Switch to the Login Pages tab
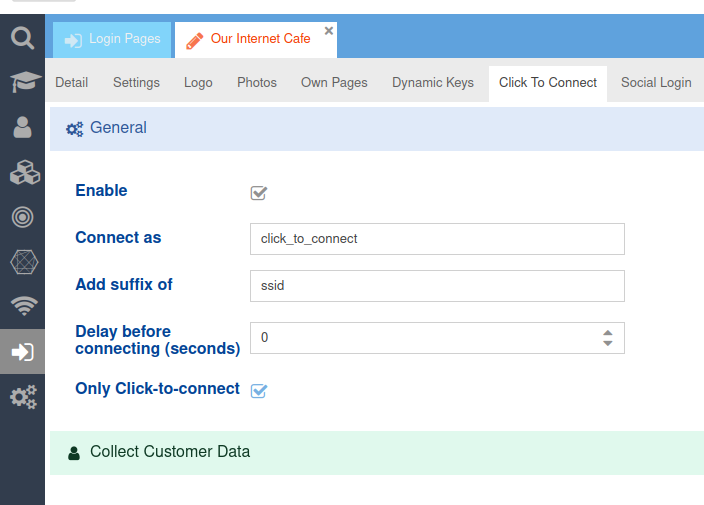 (112, 40)
